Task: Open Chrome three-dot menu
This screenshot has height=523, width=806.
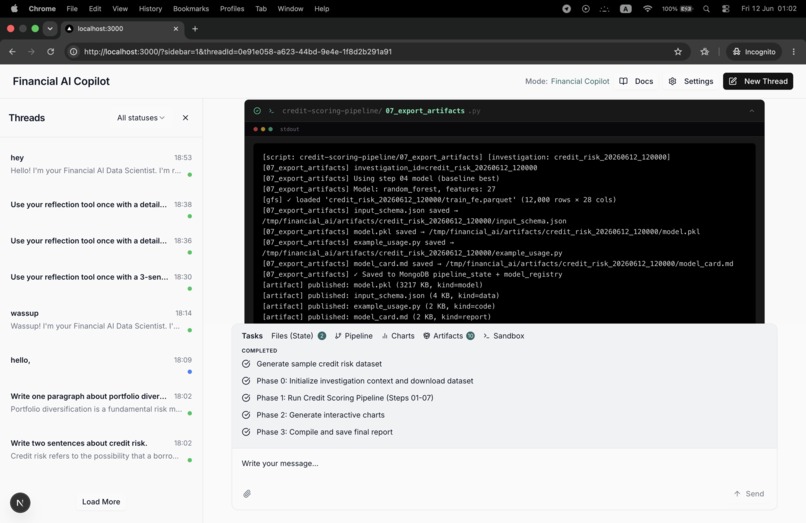Action: [x=794, y=51]
